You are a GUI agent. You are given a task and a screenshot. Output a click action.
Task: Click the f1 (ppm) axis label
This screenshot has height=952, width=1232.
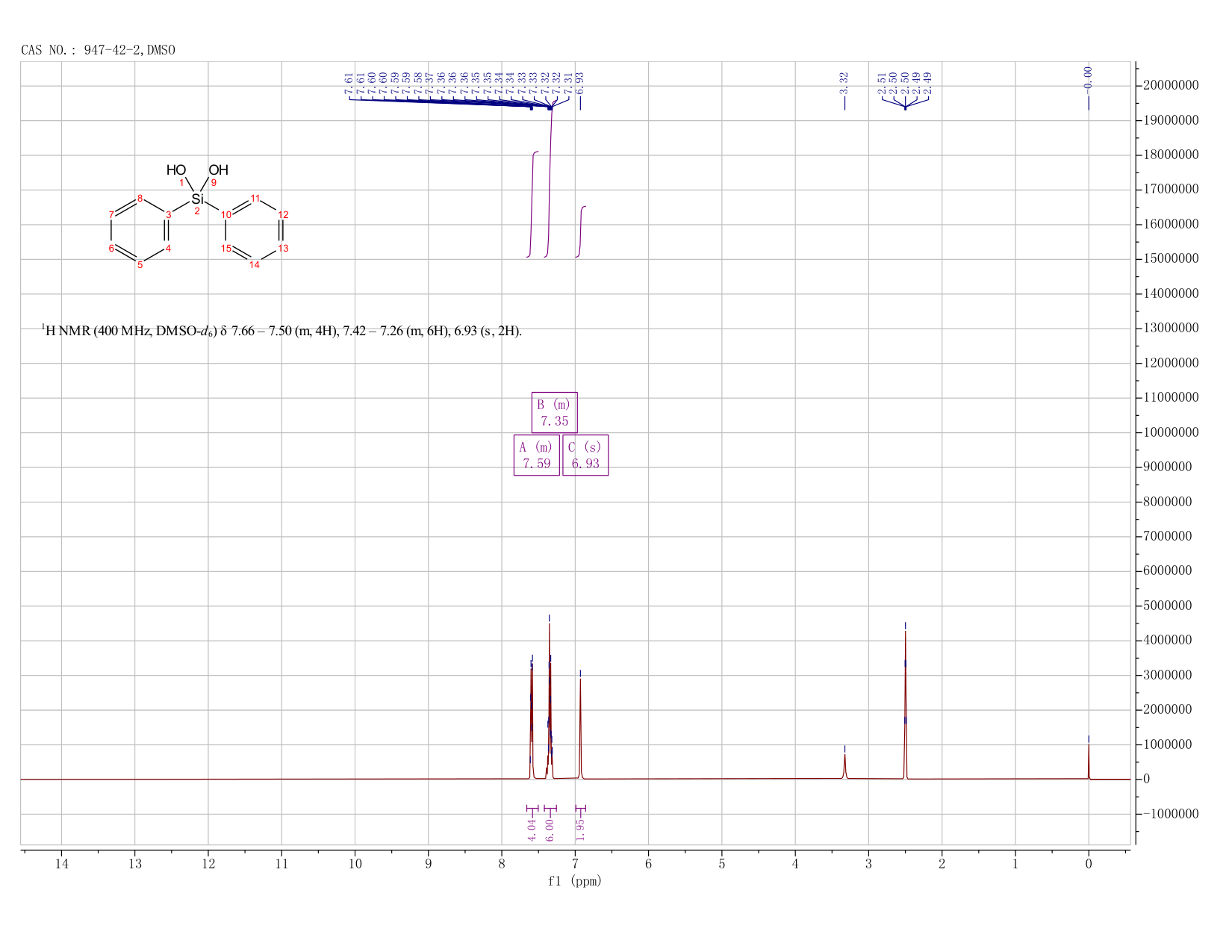point(575,881)
